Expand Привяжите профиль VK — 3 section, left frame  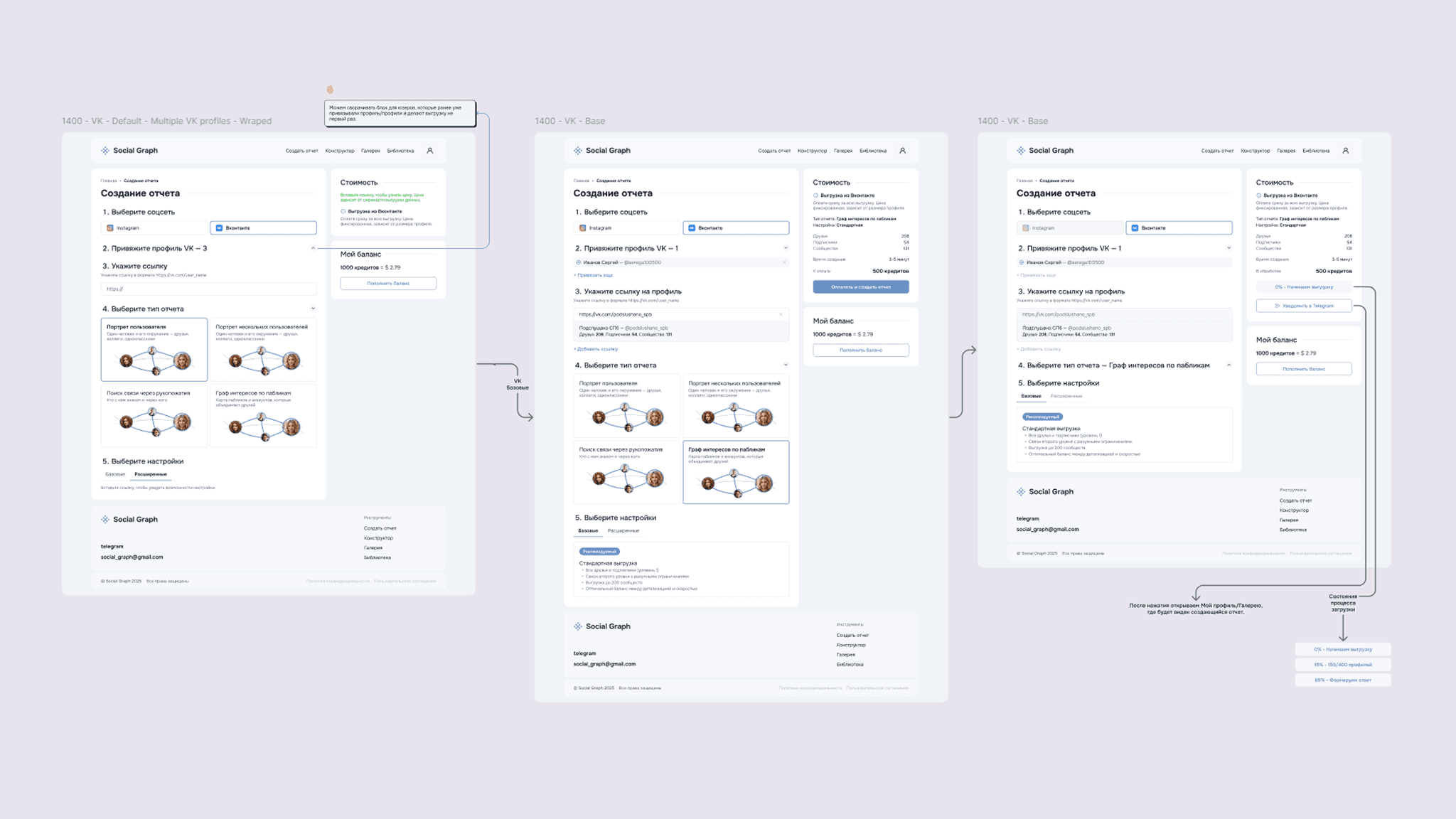tap(313, 248)
